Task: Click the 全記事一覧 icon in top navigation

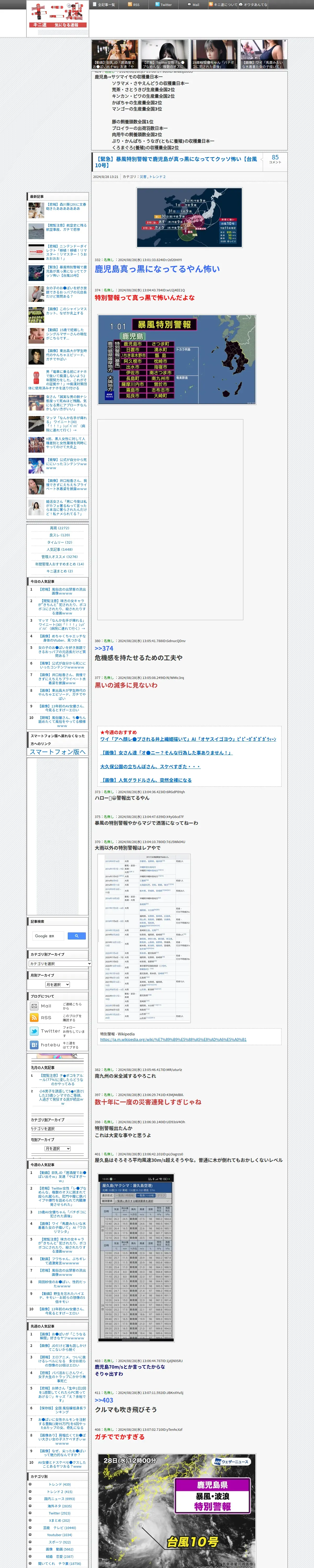Action: (x=94, y=4)
